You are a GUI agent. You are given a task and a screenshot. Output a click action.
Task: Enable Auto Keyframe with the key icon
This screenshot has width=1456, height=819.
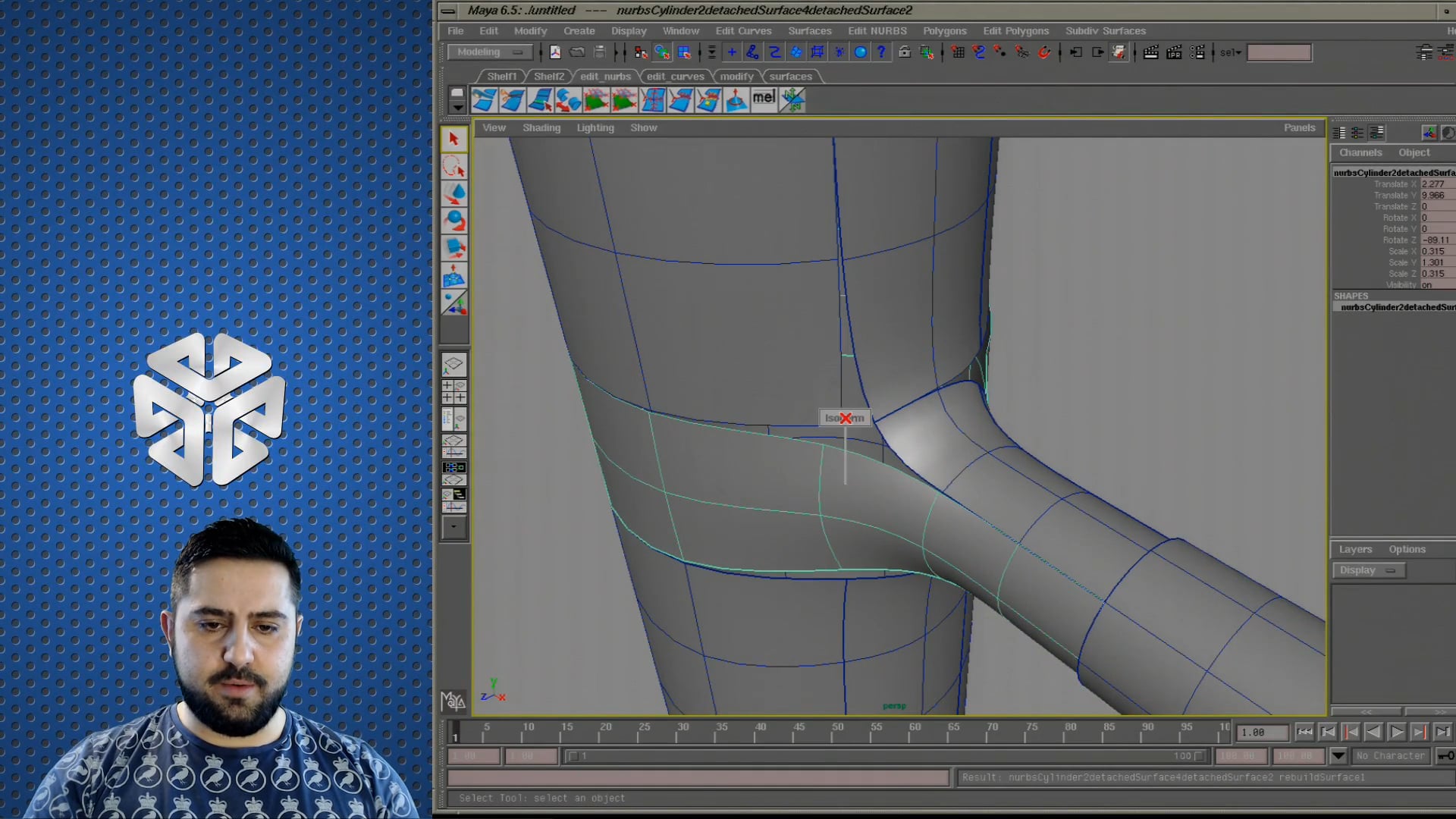(x=1445, y=756)
